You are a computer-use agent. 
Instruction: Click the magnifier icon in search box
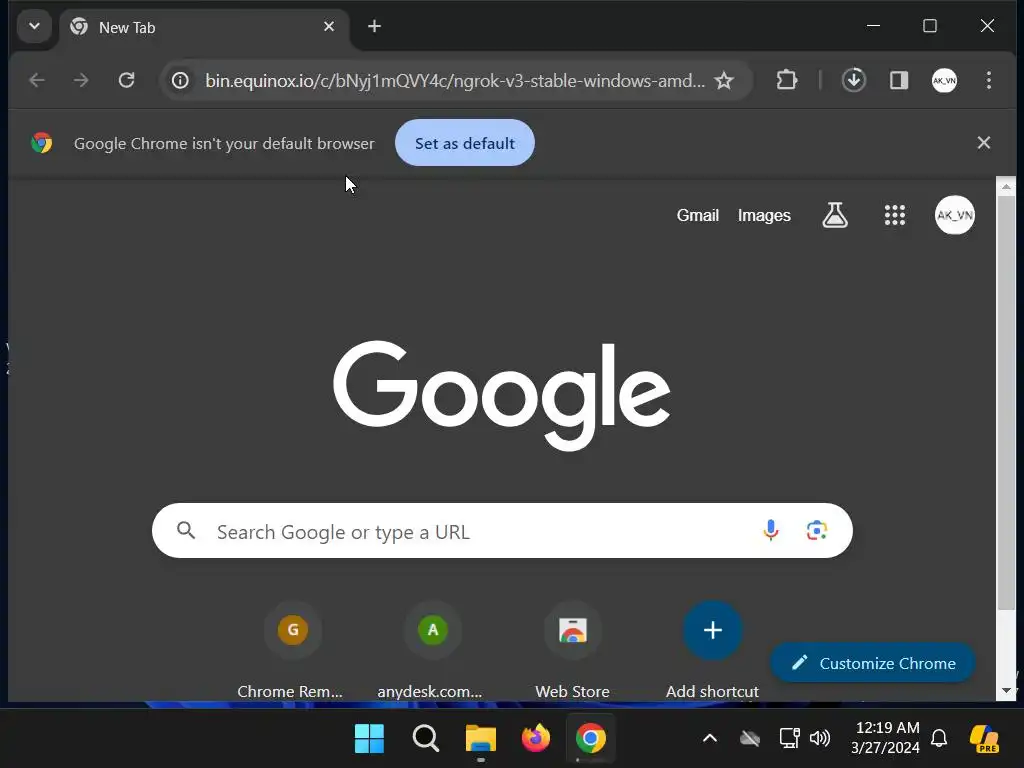186,531
